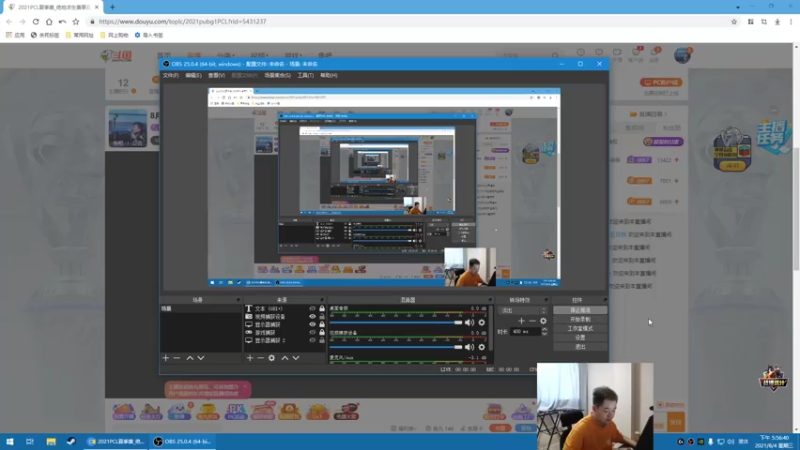Screen dimensions: 800x450
Task: Toggle visibility of display capture 2 source
Action: point(312,340)
